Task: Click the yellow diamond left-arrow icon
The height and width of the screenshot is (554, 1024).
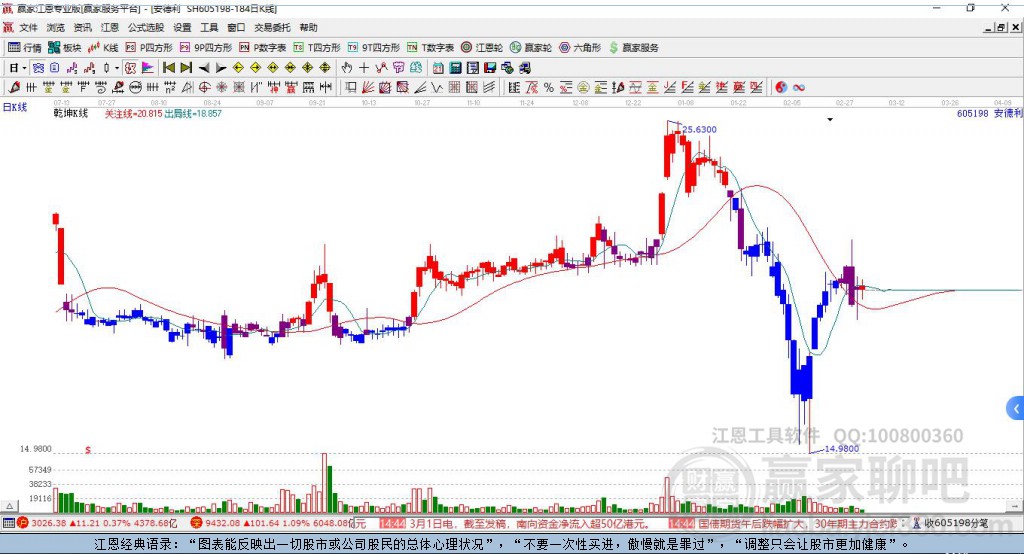Action: (238, 67)
